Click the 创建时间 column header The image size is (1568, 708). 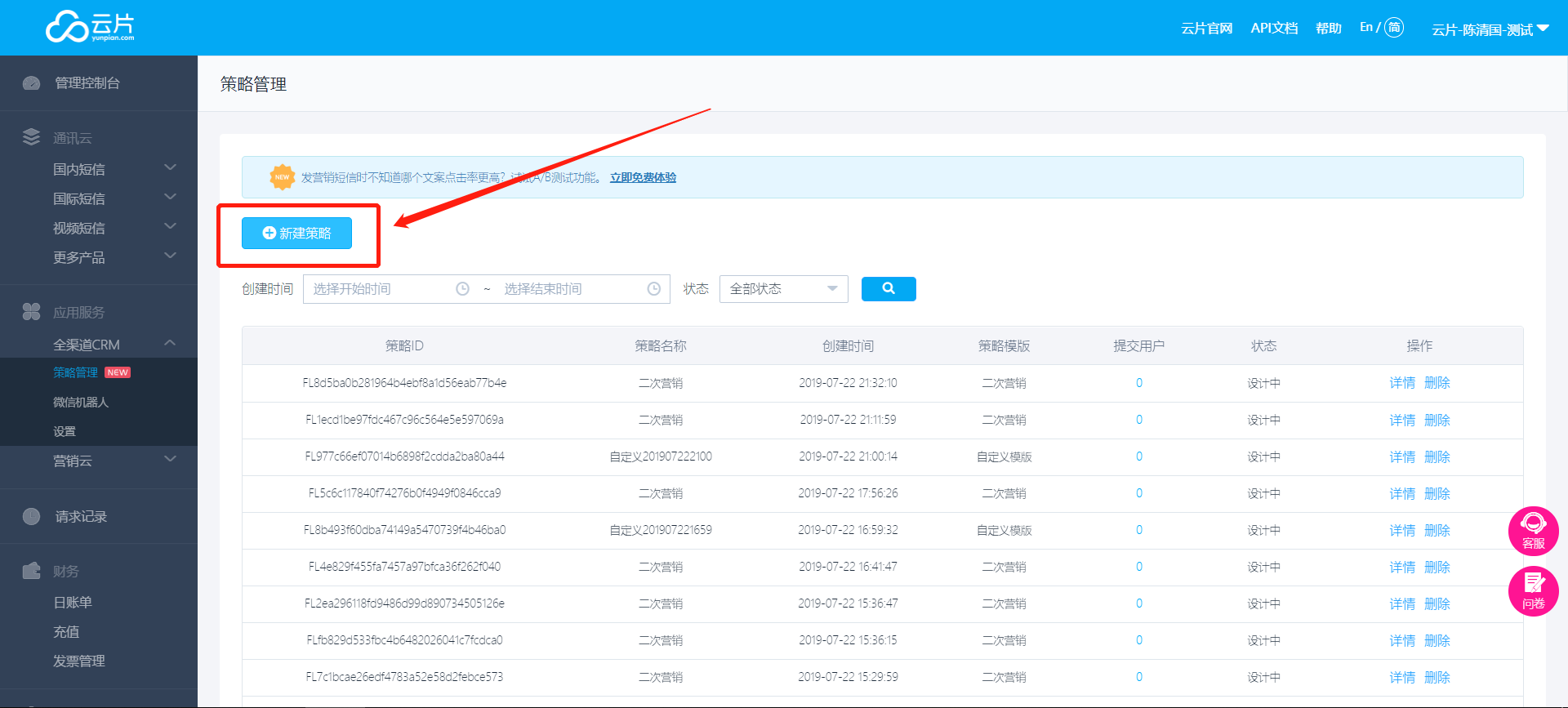coord(848,345)
